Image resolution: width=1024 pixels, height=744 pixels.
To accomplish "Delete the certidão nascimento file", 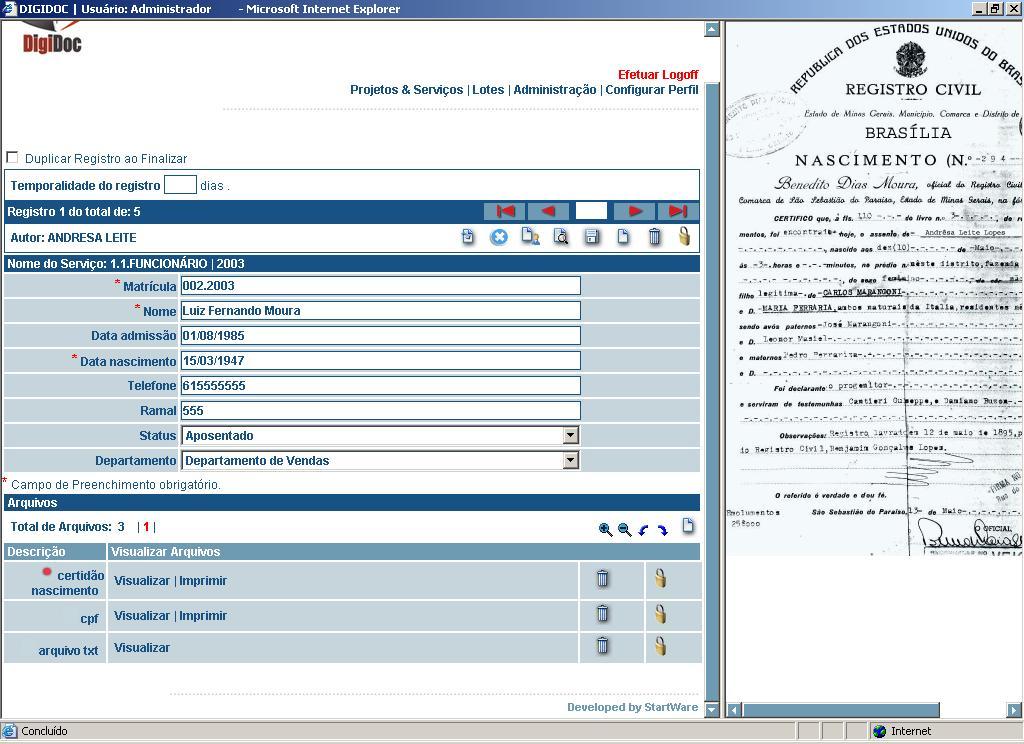I will [603, 579].
